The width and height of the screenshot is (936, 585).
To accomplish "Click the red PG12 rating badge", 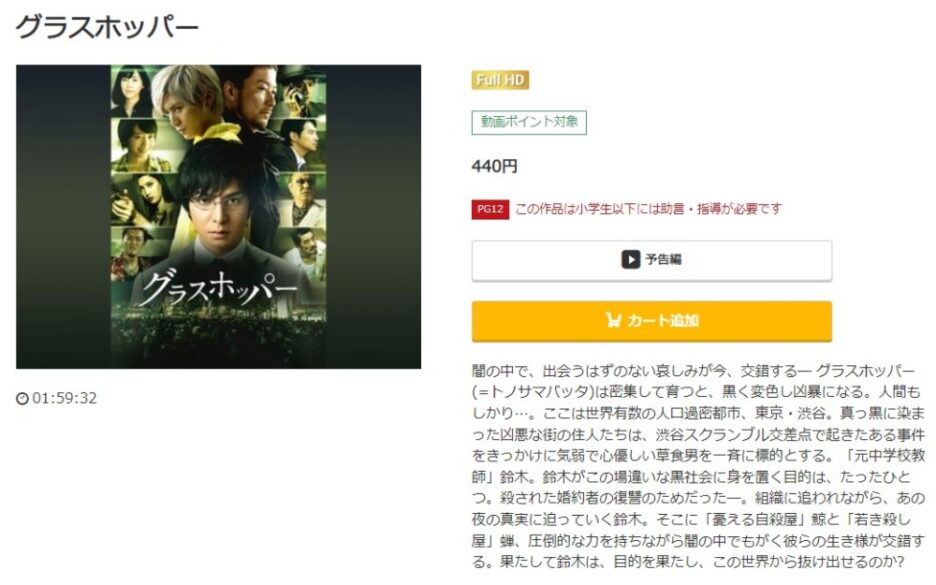I will click(x=490, y=209).
